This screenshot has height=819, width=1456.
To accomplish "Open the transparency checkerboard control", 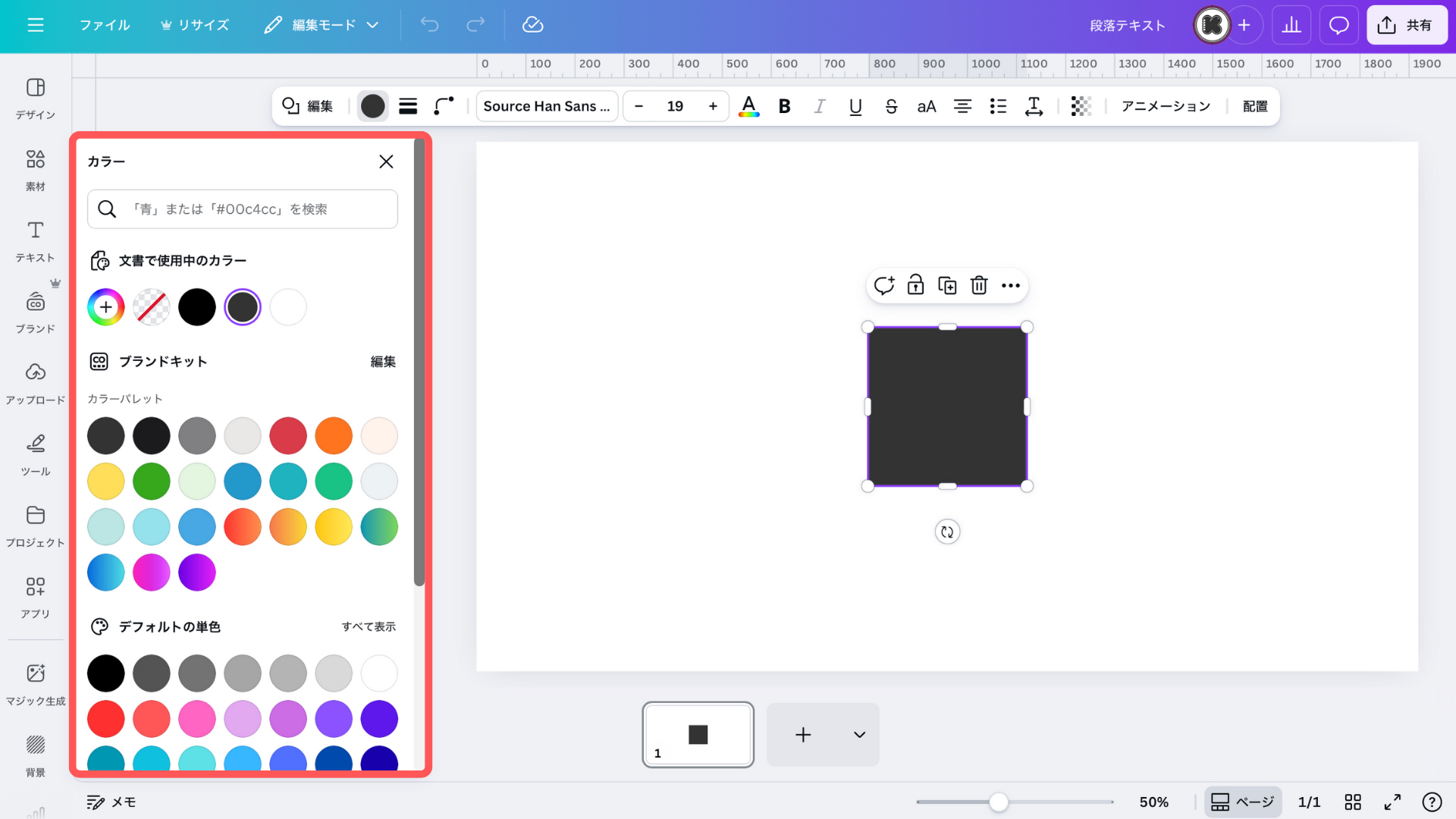I will pyautogui.click(x=1081, y=106).
